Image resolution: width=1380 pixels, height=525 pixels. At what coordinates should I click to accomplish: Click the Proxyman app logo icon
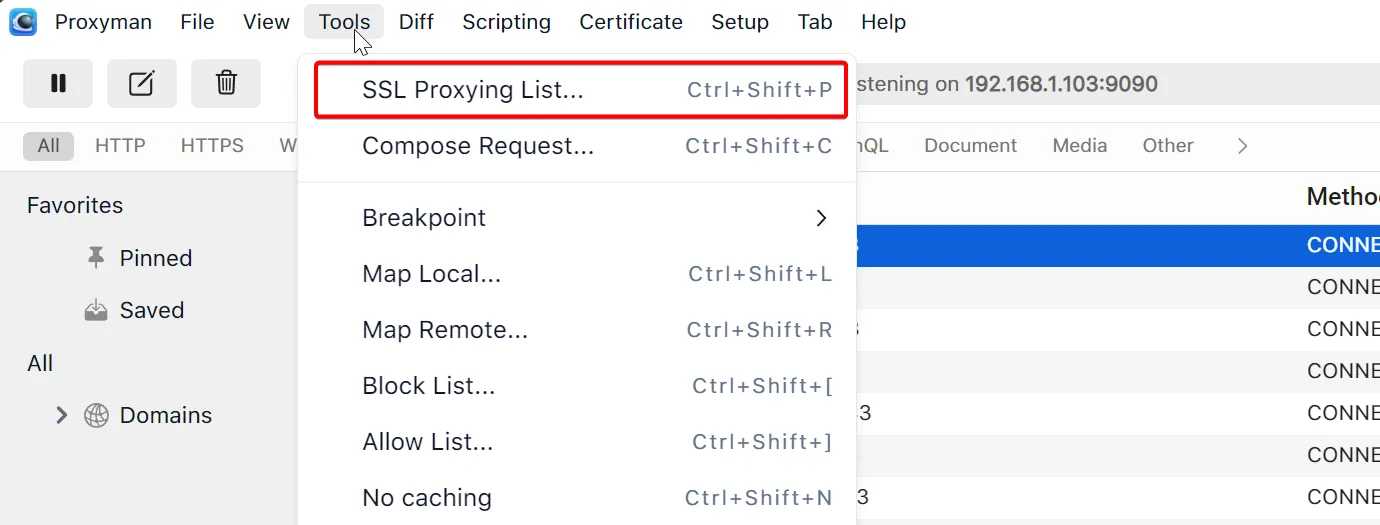tap(22, 22)
